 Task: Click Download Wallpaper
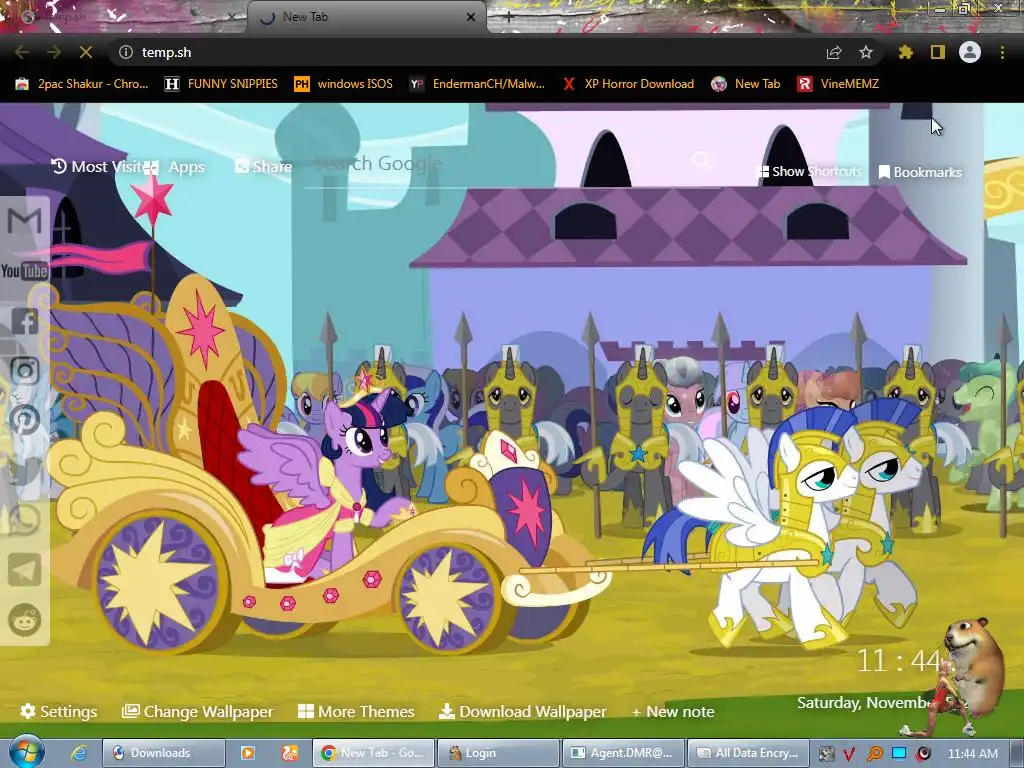(x=522, y=712)
